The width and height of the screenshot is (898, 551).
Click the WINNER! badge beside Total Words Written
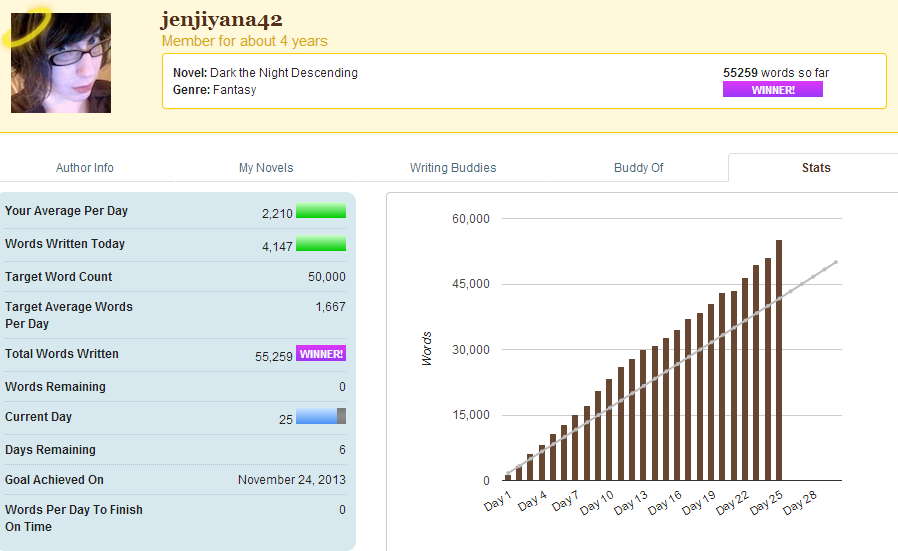(321, 354)
